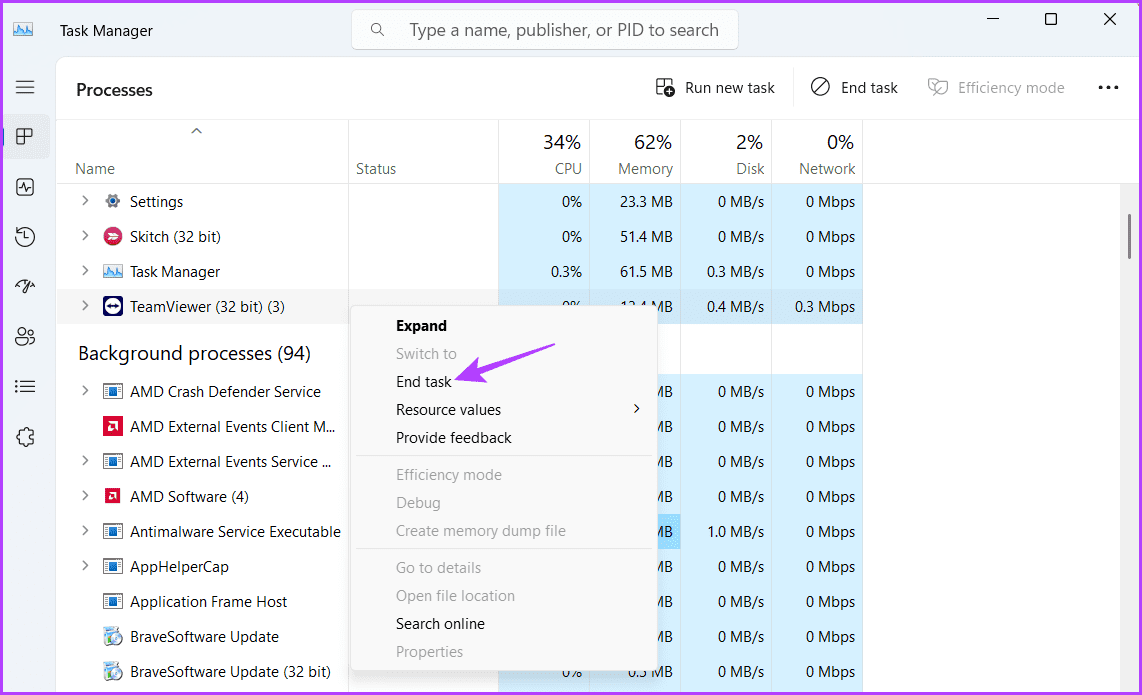The width and height of the screenshot is (1142, 695).
Task: Expand the AppHelperCap row
Action: tap(85, 565)
